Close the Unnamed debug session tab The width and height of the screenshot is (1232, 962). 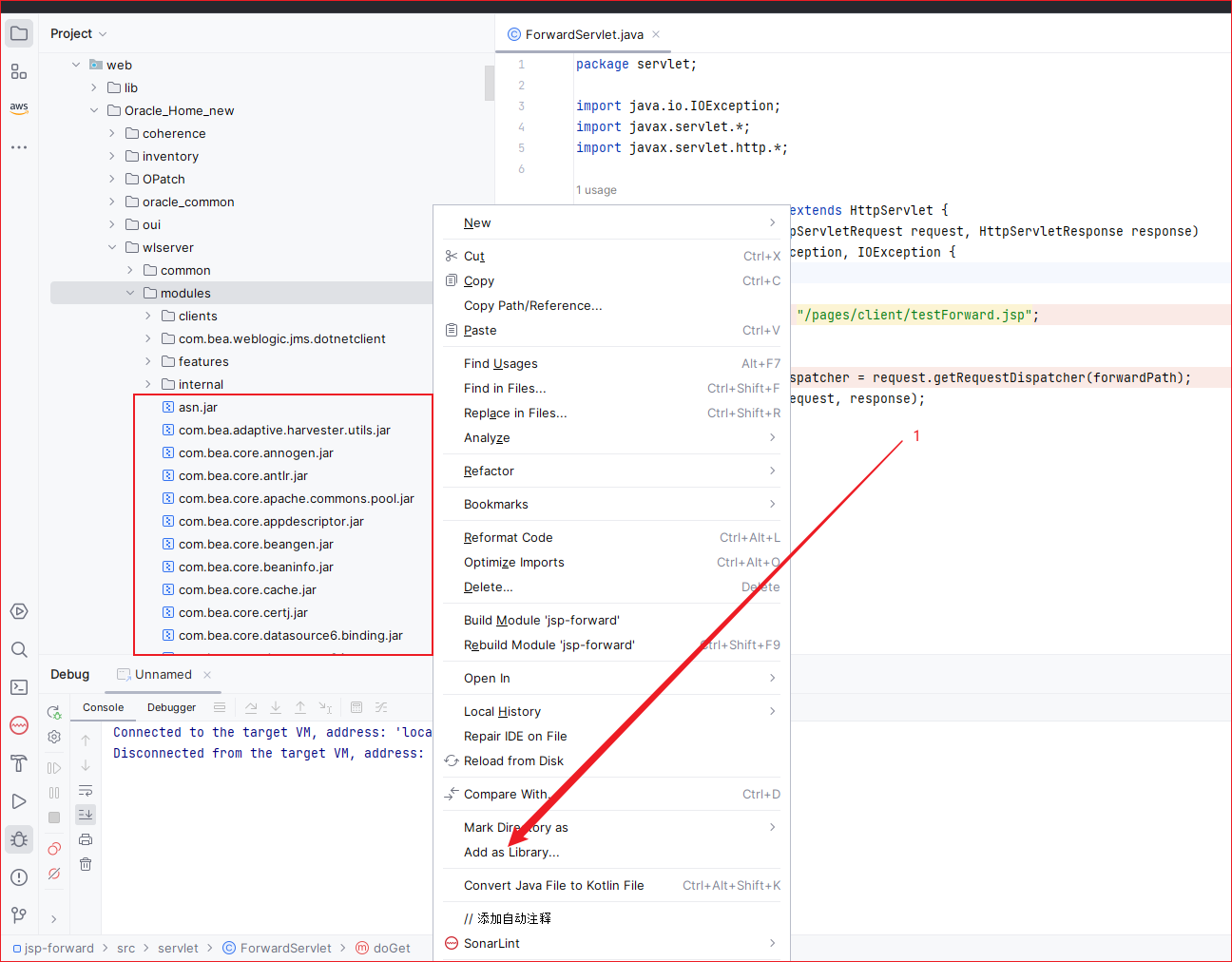[x=207, y=675]
